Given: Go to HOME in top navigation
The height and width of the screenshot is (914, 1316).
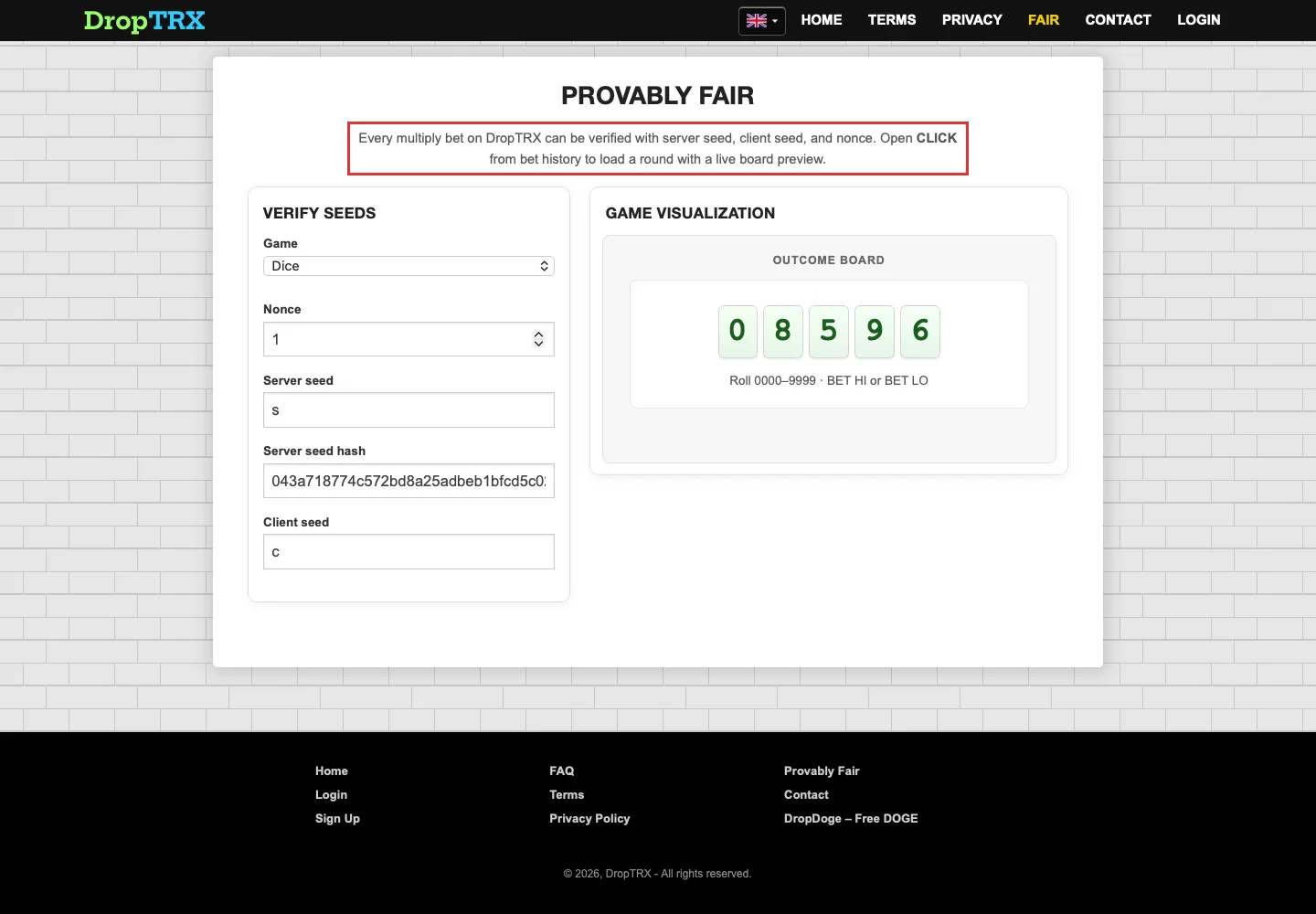Looking at the screenshot, I should click(822, 20).
